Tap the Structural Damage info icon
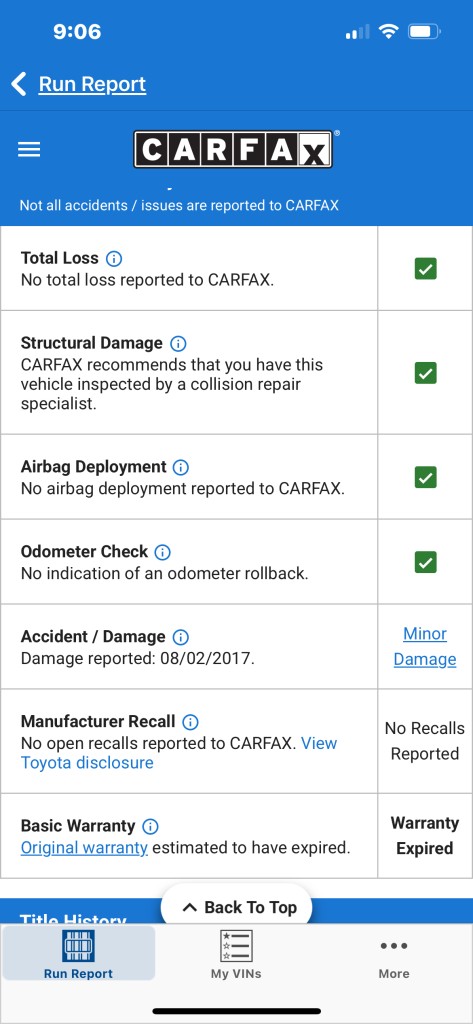The image size is (473, 1024). [x=178, y=343]
